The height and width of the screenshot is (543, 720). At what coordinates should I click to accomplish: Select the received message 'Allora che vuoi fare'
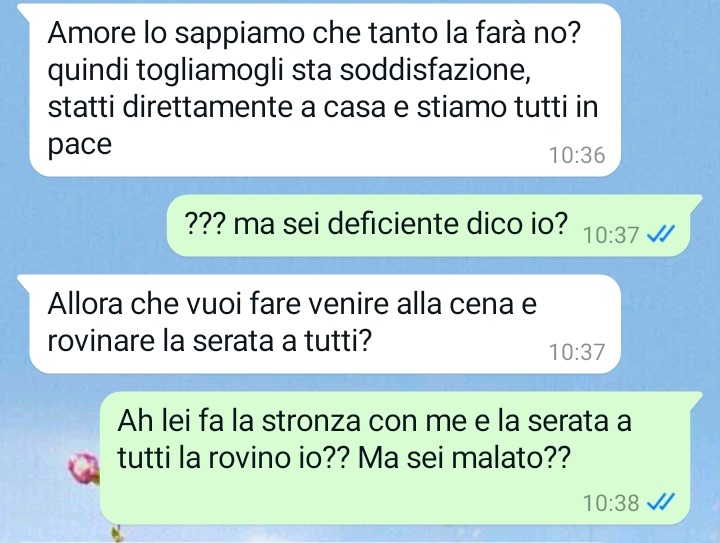(x=325, y=324)
